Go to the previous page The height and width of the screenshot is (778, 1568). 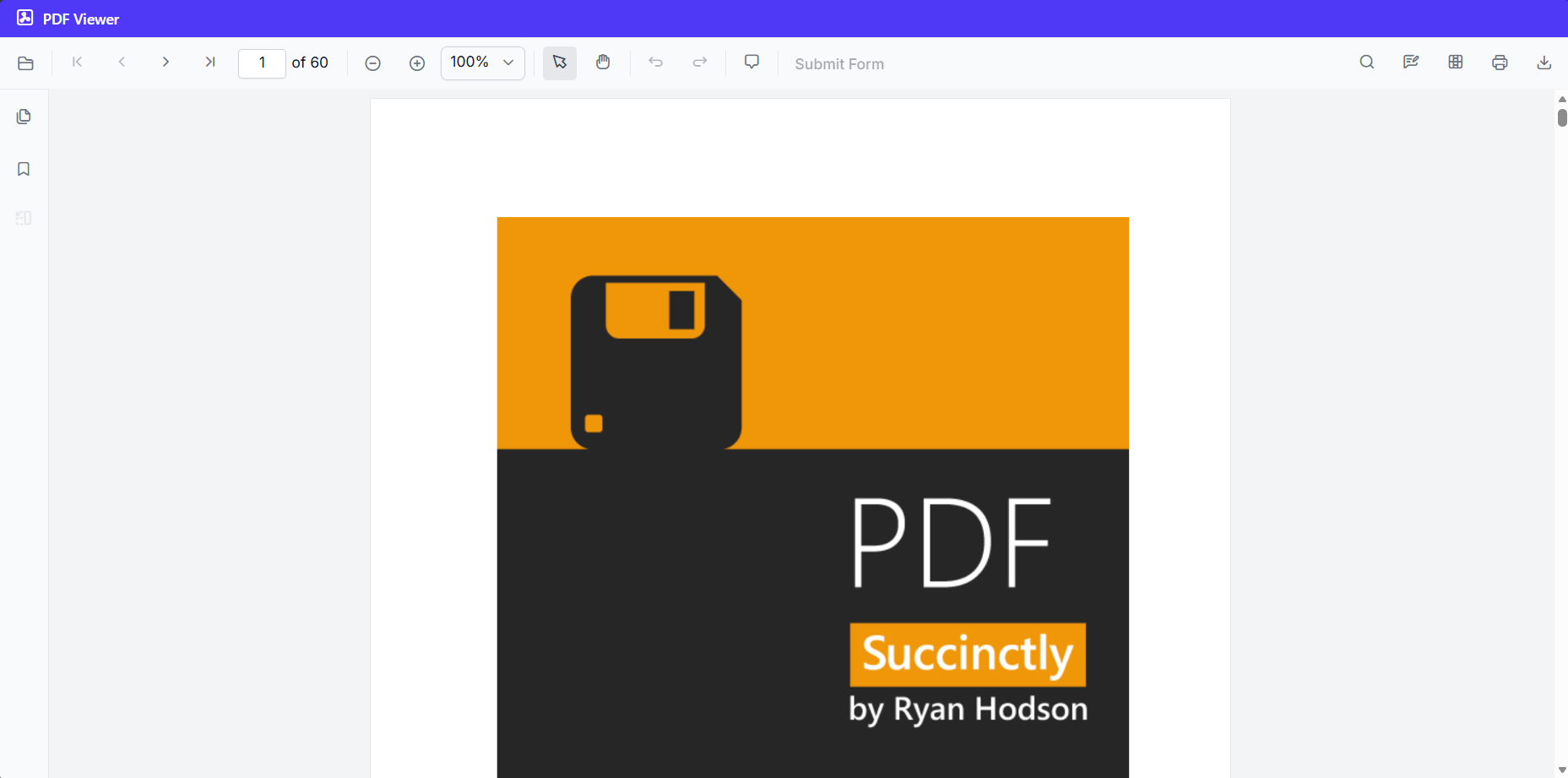click(x=122, y=62)
